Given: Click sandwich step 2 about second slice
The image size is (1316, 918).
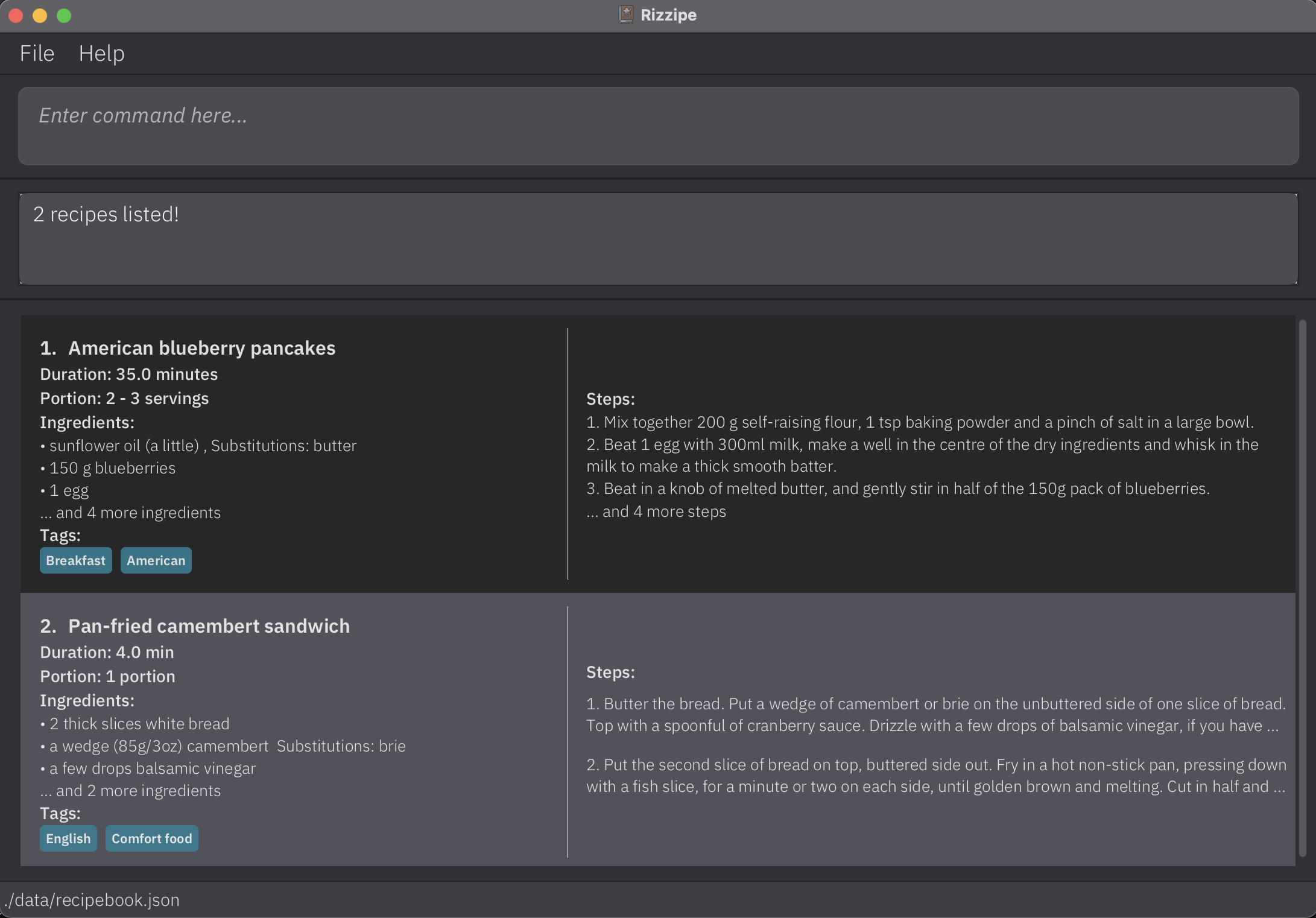Looking at the screenshot, I should 936,776.
